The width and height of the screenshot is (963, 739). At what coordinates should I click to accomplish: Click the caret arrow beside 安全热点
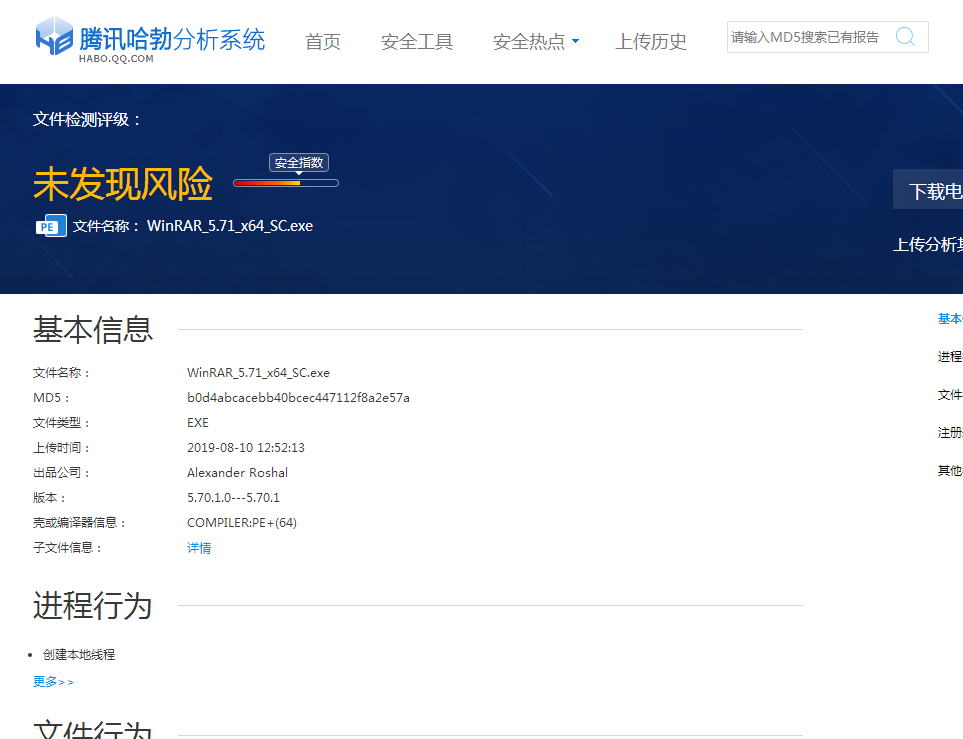click(575, 43)
